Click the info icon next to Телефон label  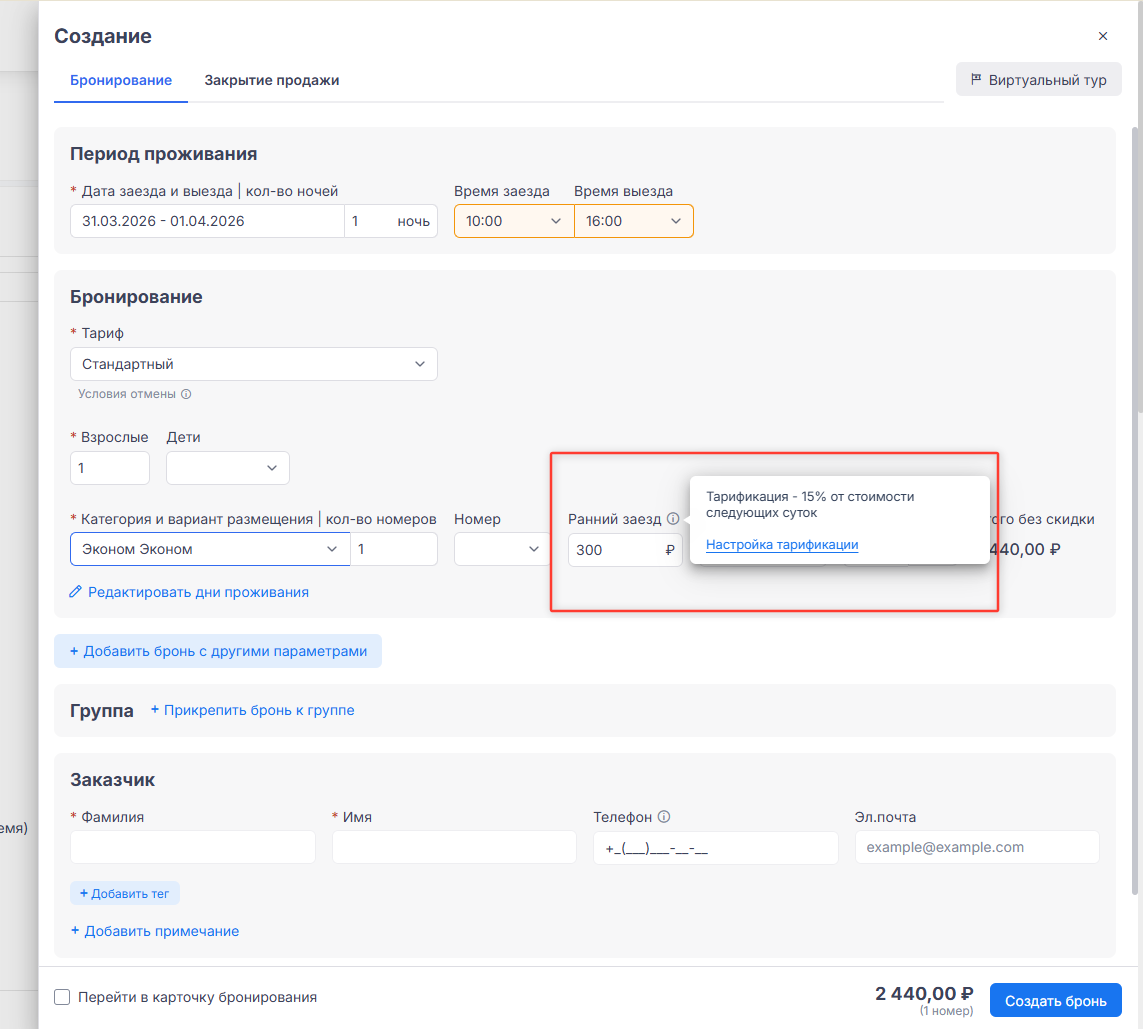point(664,817)
